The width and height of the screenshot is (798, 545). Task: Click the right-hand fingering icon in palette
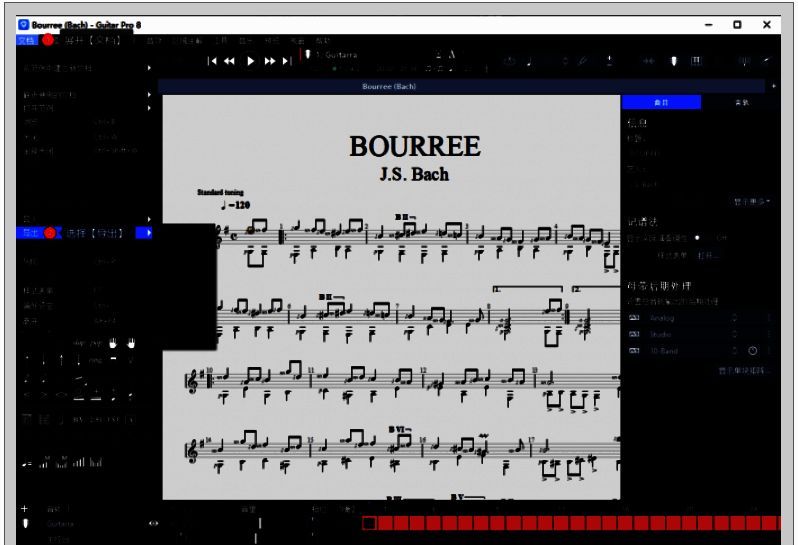[x=130, y=343]
